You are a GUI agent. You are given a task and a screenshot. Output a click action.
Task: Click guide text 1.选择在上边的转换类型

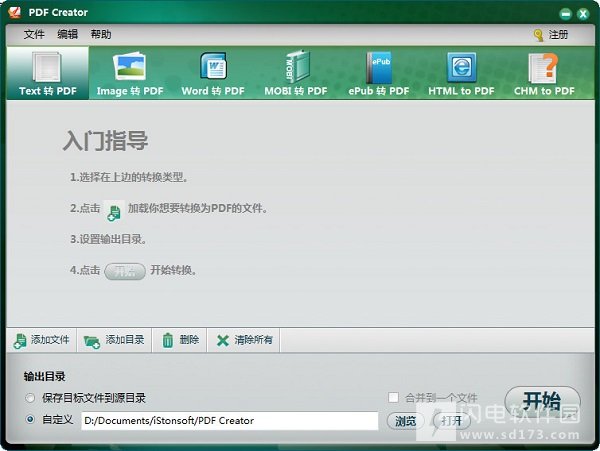coord(129,177)
